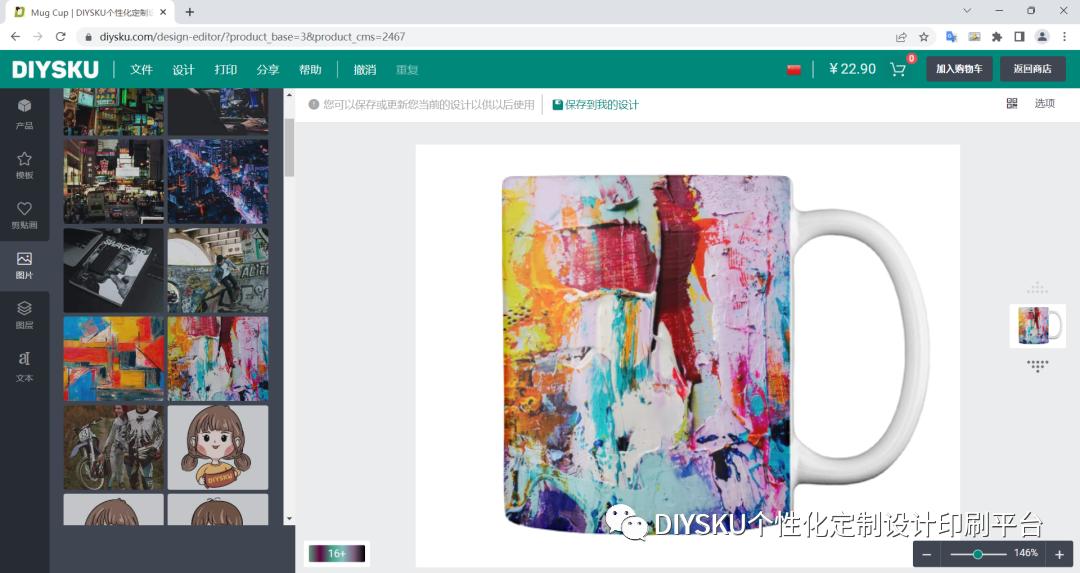Click the zoom out minus button
1080x573 pixels.
[x=927, y=554]
